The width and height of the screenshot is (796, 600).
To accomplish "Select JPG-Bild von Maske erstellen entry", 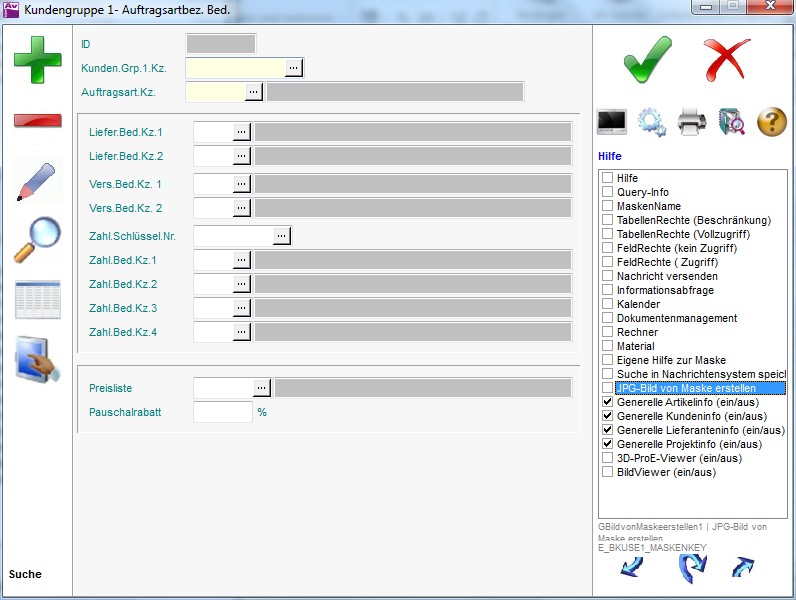I will (x=685, y=388).
